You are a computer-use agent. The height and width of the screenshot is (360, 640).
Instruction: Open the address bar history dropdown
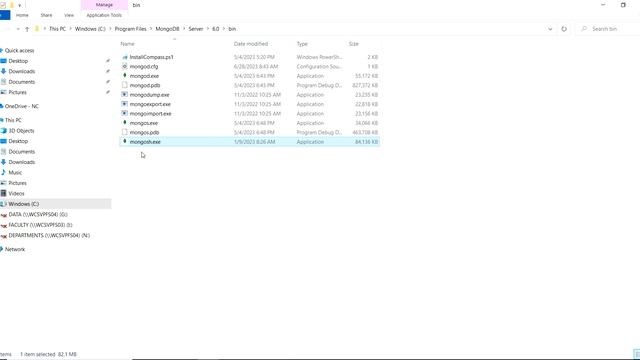click(x=550, y=29)
